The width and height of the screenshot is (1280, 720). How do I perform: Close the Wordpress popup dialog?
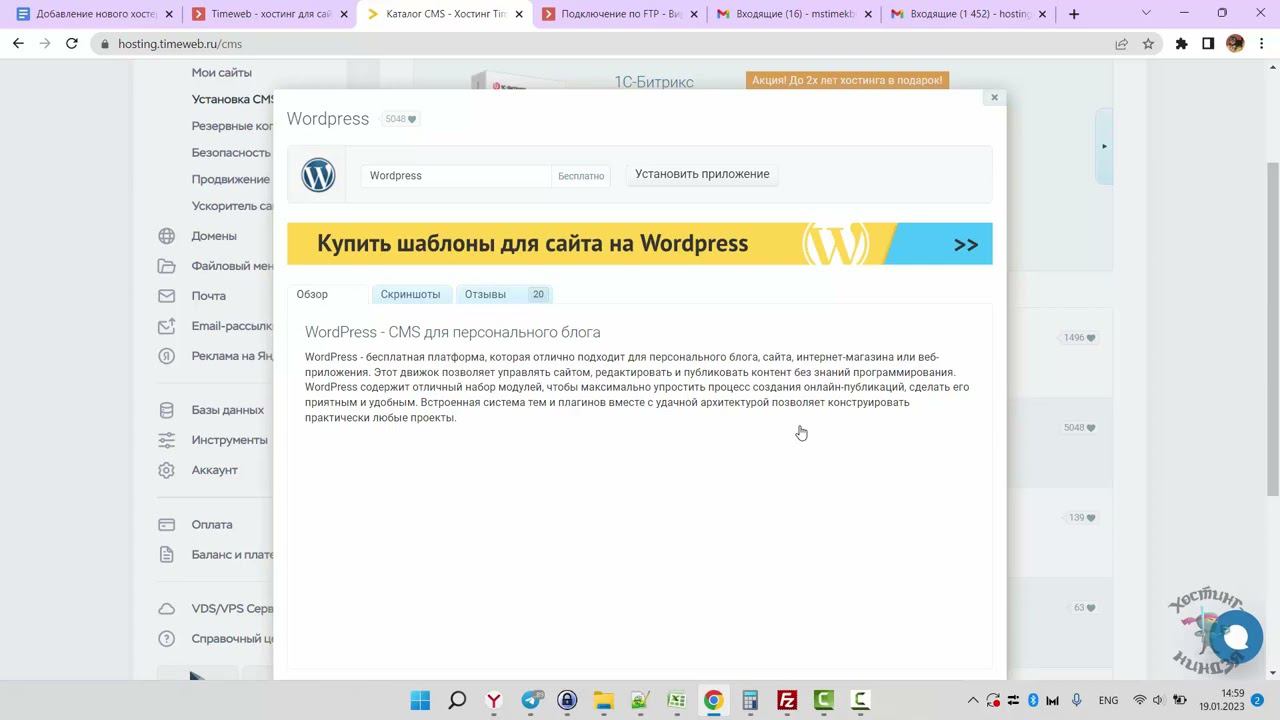[994, 97]
